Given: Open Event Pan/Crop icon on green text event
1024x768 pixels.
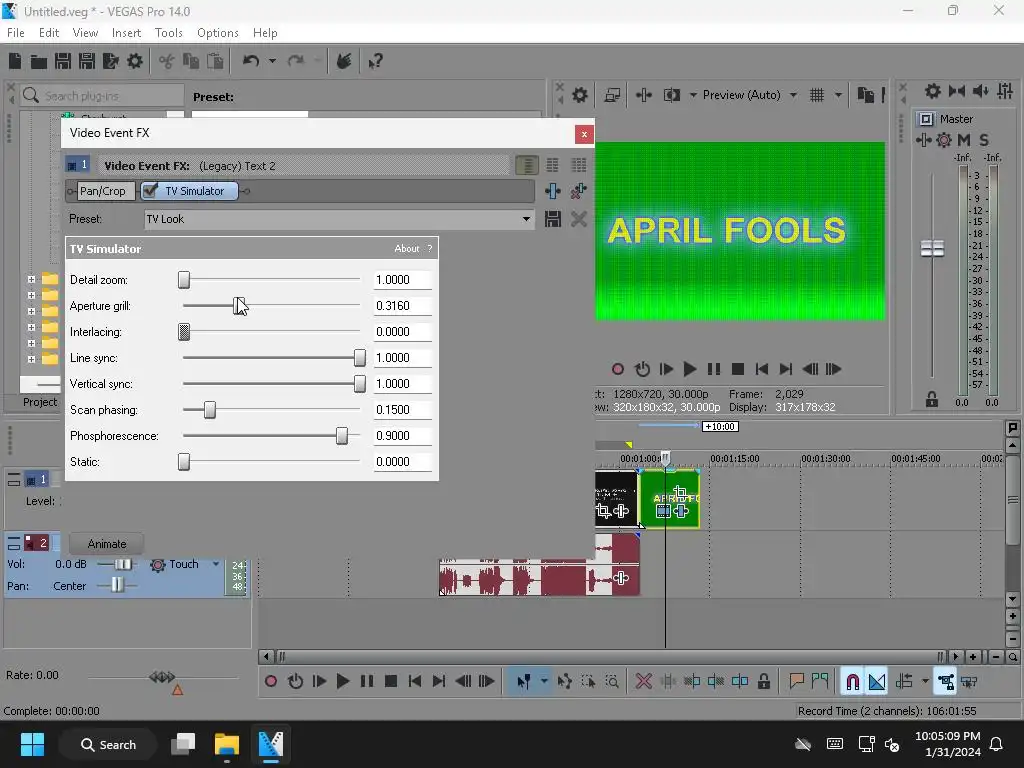Looking at the screenshot, I should (x=679, y=492).
